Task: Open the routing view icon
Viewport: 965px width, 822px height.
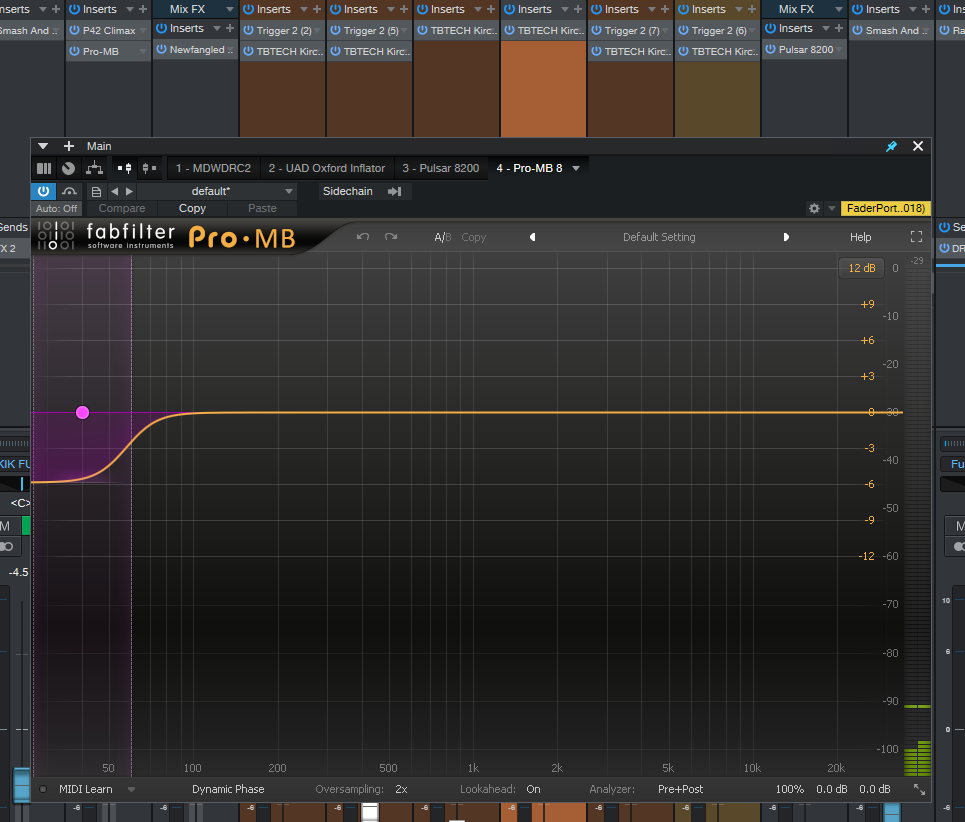Action: tap(94, 168)
